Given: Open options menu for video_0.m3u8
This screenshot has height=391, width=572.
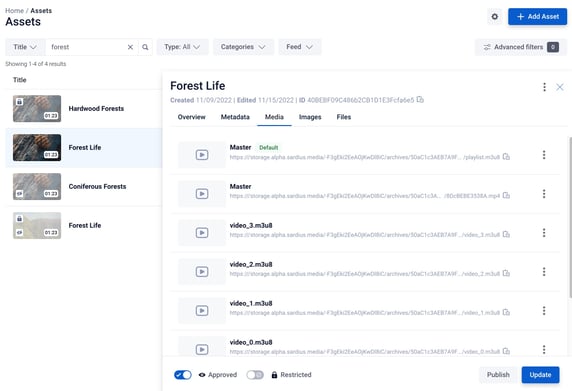Looking at the screenshot, I should pos(544,349).
